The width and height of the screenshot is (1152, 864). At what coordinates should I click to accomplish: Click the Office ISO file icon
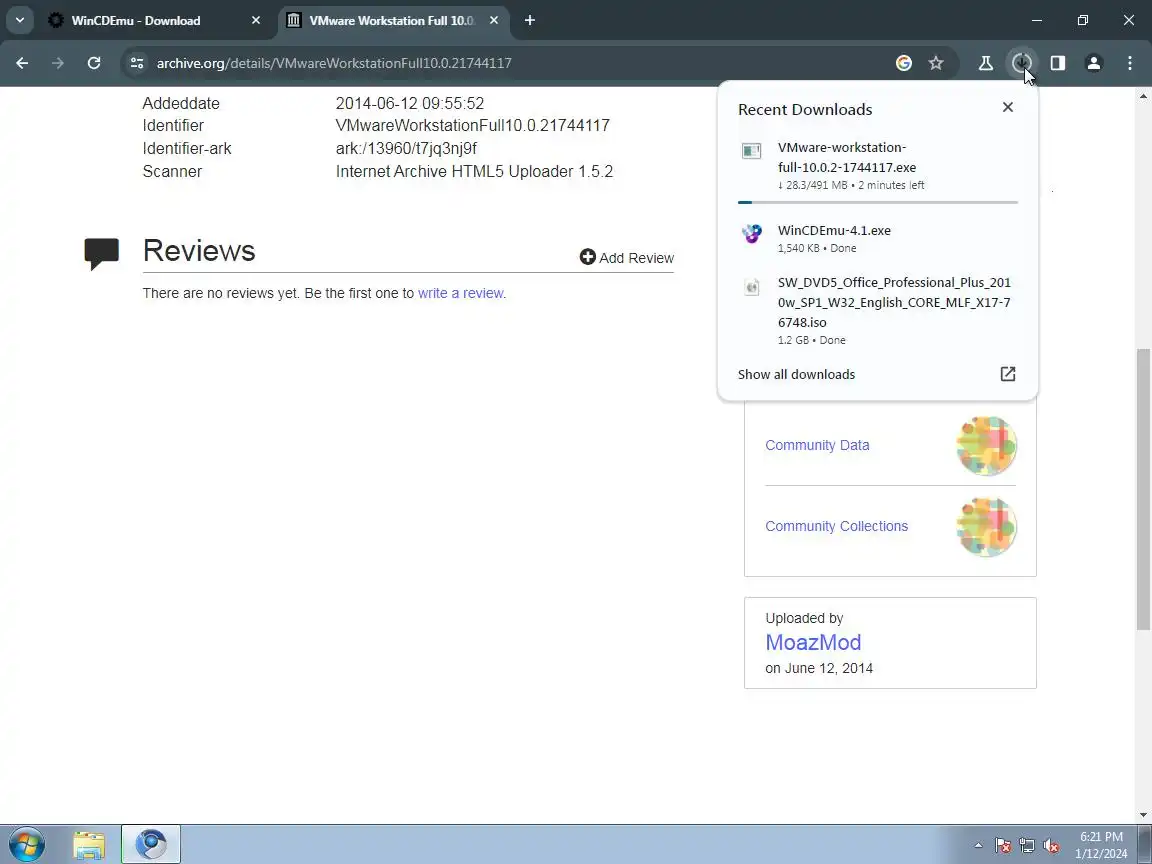(752, 287)
